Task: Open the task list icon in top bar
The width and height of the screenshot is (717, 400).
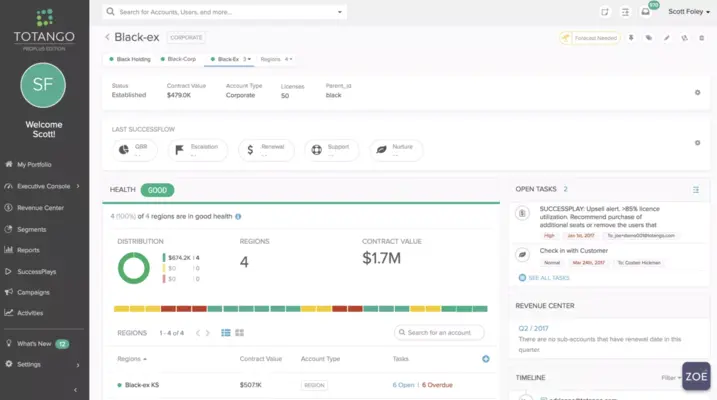Action: pos(625,12)
